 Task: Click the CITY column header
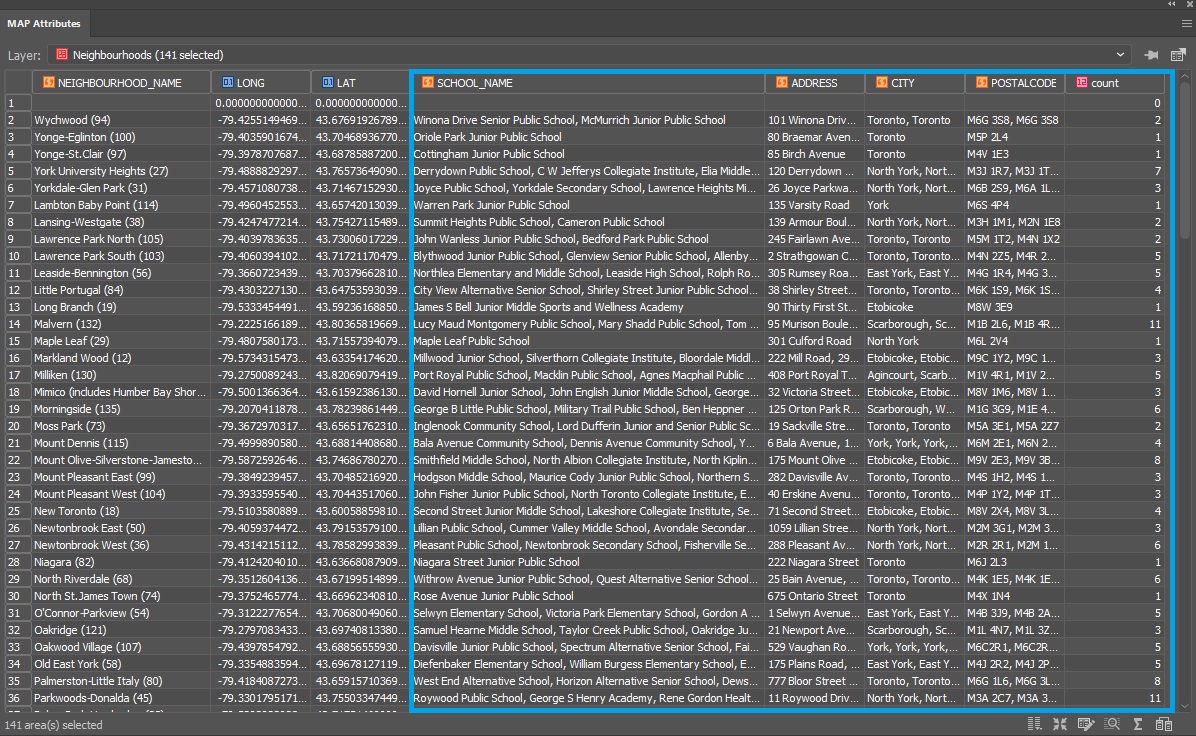coord(914,82)
